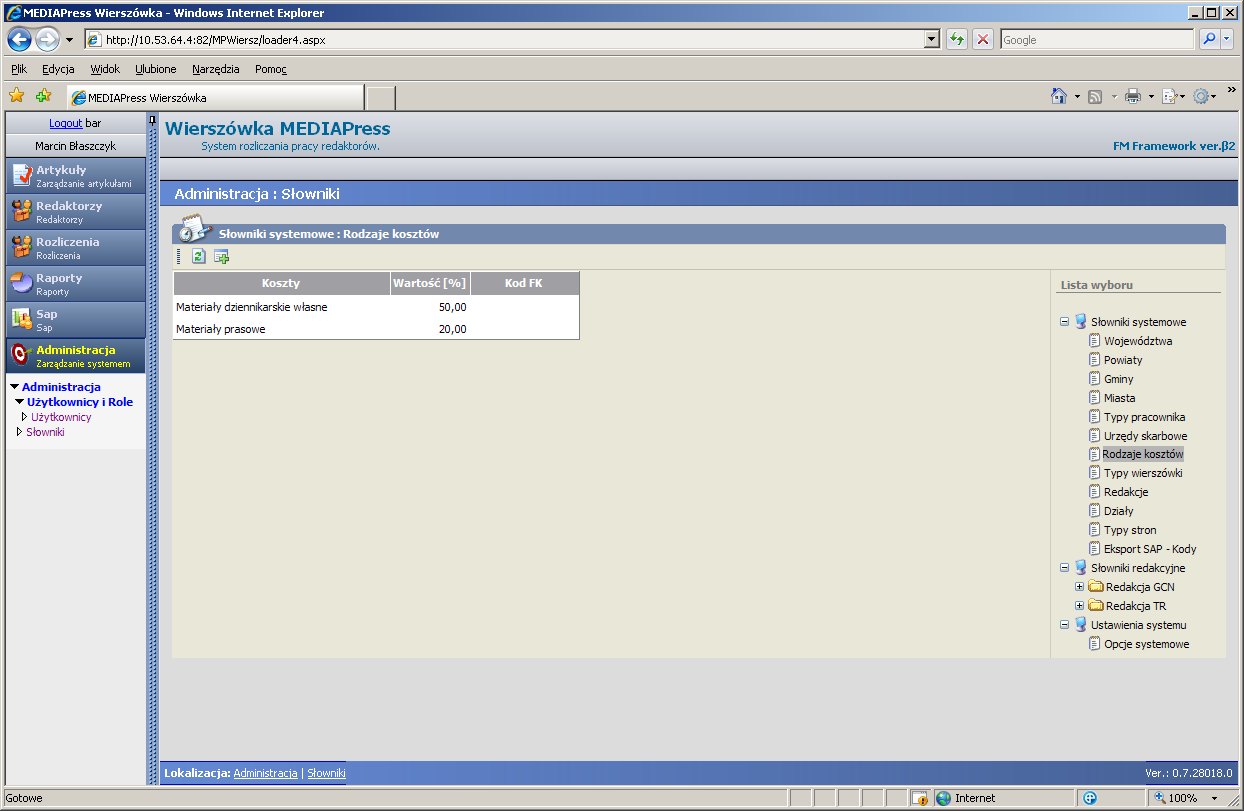Click the Administracja breadcrumb link
This screenshot has height=811, width=1244.
265,773
